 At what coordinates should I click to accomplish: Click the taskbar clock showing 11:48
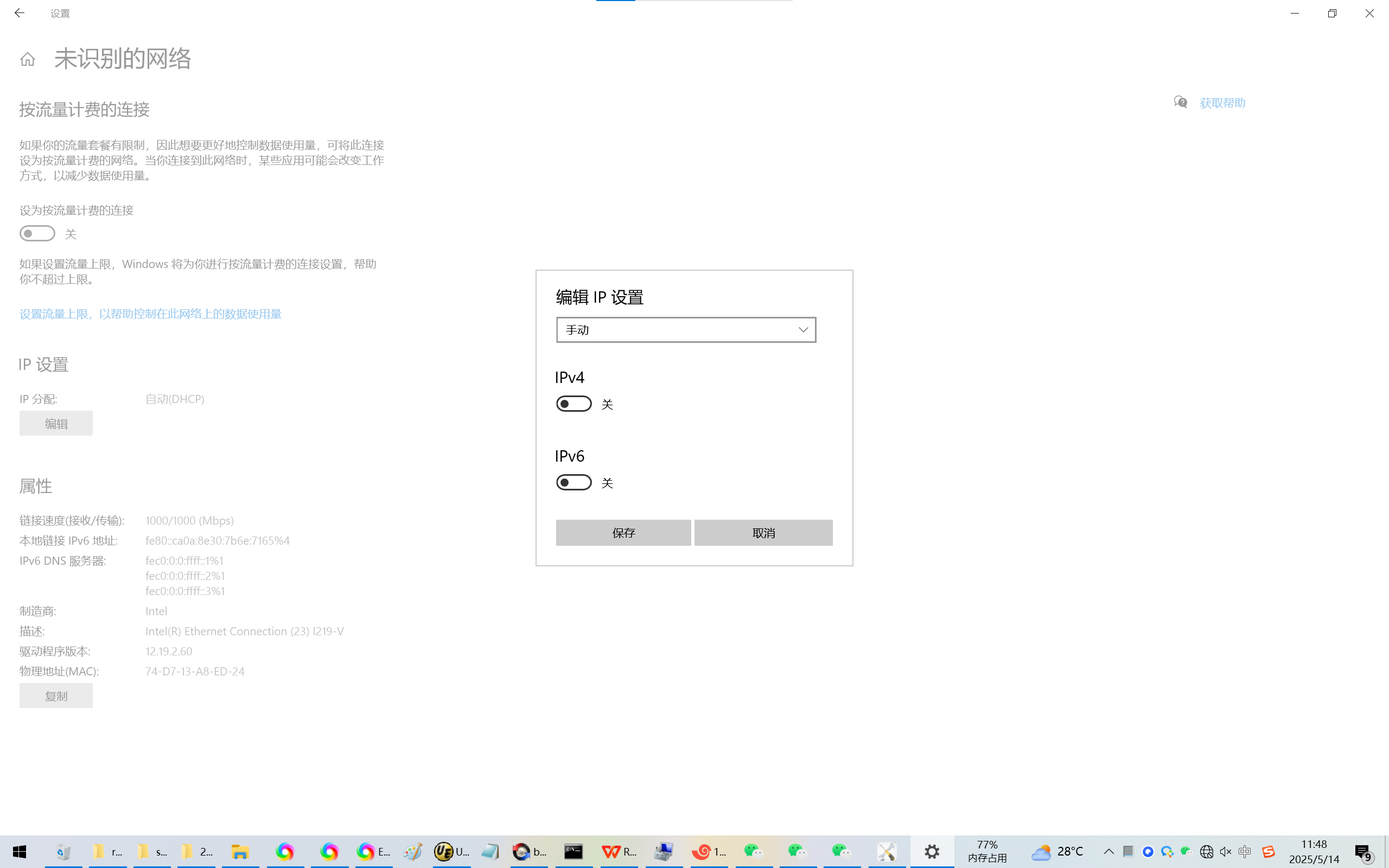click(1314, 851)
